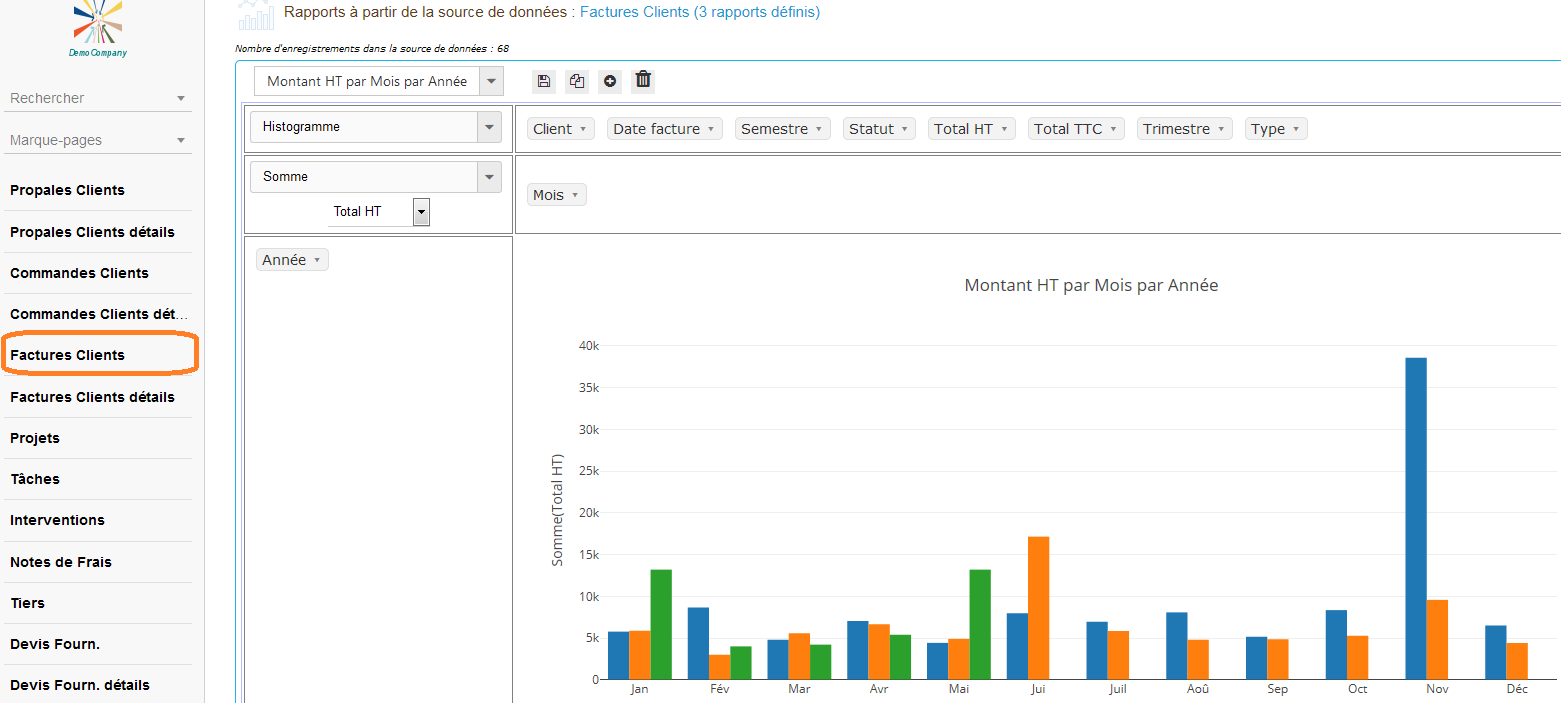Screen dimensions: 1561x703
Task: Click the tall blue November bar
Action: coord(1415,518)
